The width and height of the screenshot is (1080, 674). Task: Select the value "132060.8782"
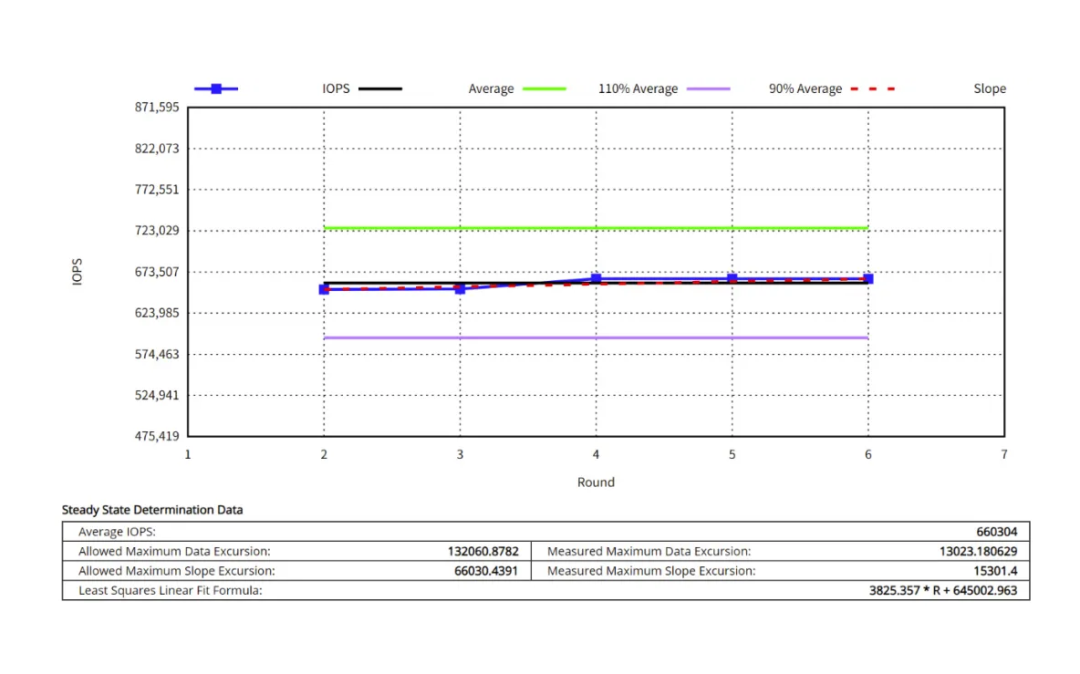pos(483,551)
